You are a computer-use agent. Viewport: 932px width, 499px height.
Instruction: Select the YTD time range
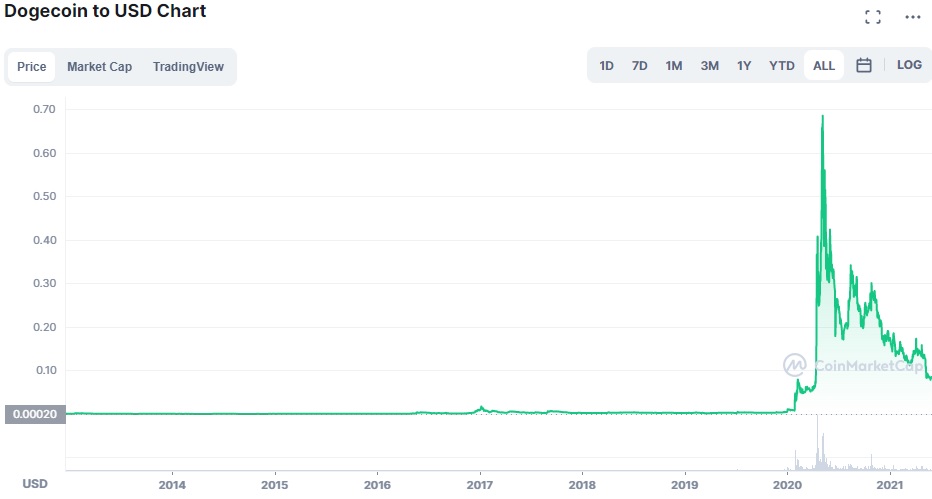pos(781,66)
